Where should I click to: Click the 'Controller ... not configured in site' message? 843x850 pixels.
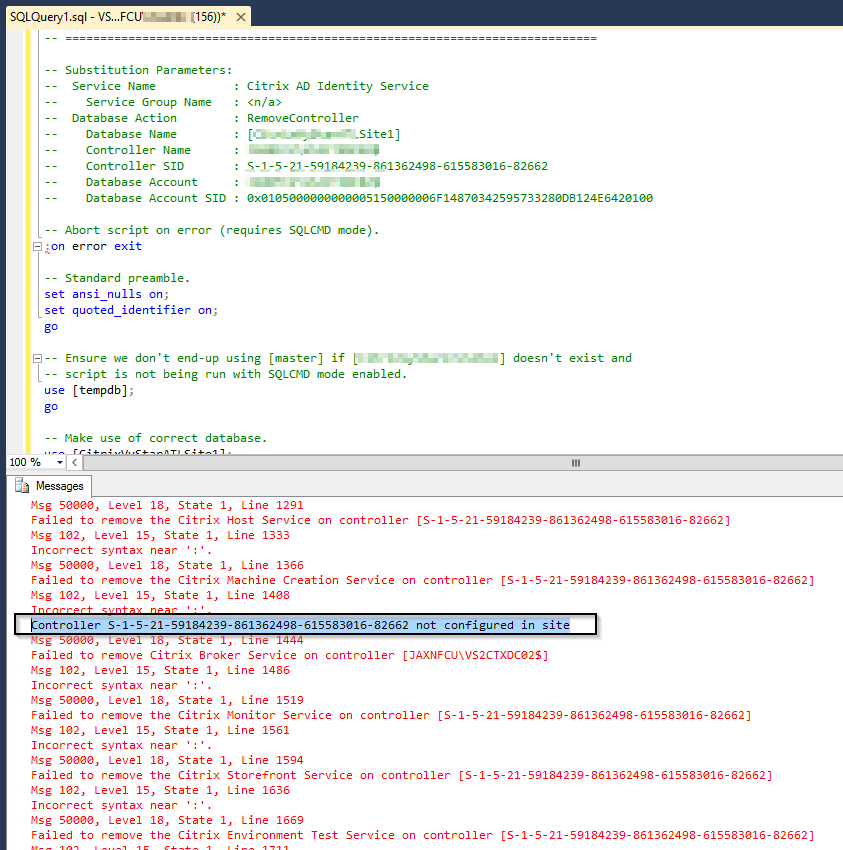pyautogui.click(x=300, y=625)
